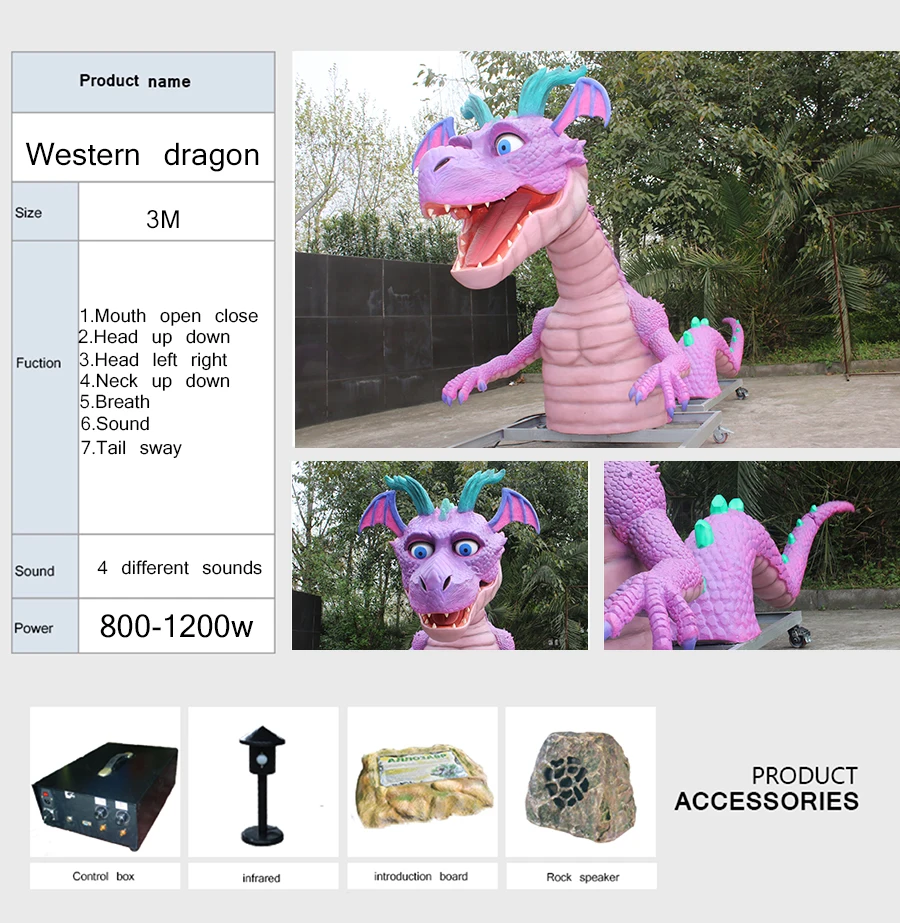
Task: Click the '3M' size value
Action: coord(163,220)
